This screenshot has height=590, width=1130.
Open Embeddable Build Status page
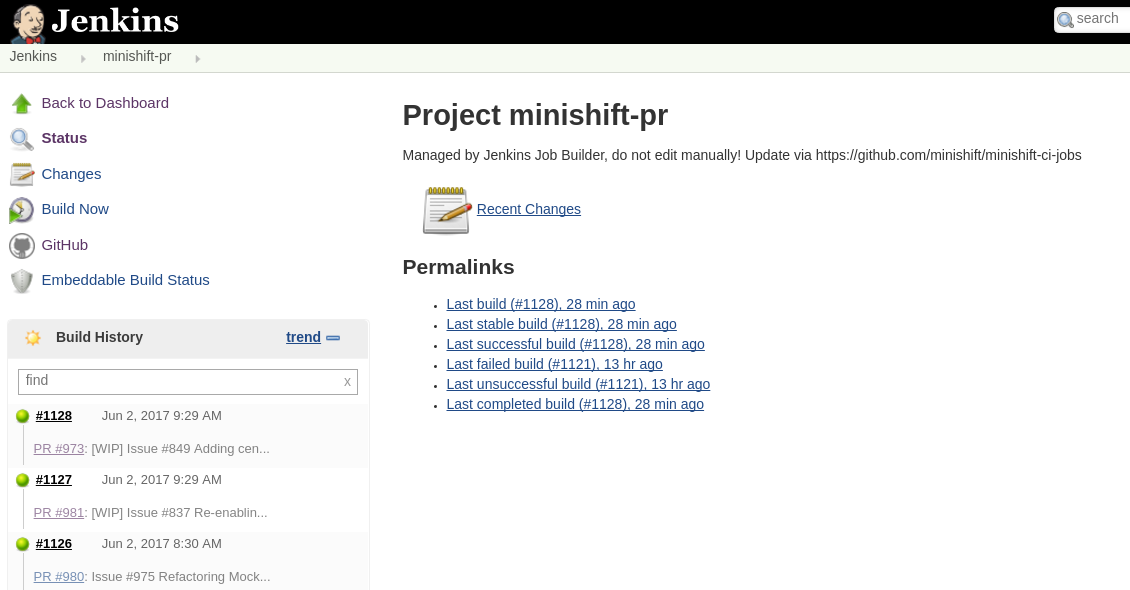(x=125, y=280)
